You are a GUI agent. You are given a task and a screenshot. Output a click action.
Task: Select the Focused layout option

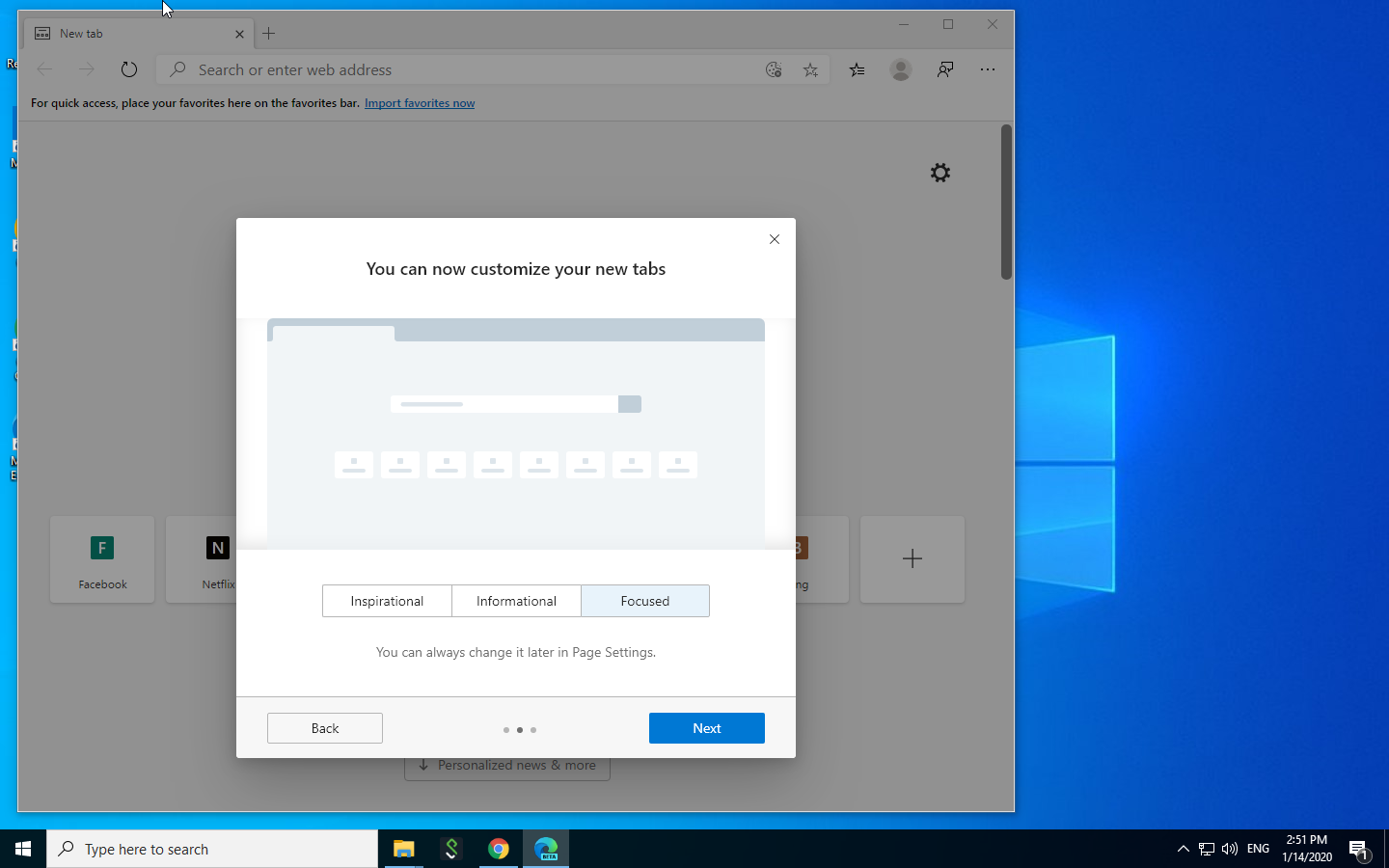[x=644, y=601]
